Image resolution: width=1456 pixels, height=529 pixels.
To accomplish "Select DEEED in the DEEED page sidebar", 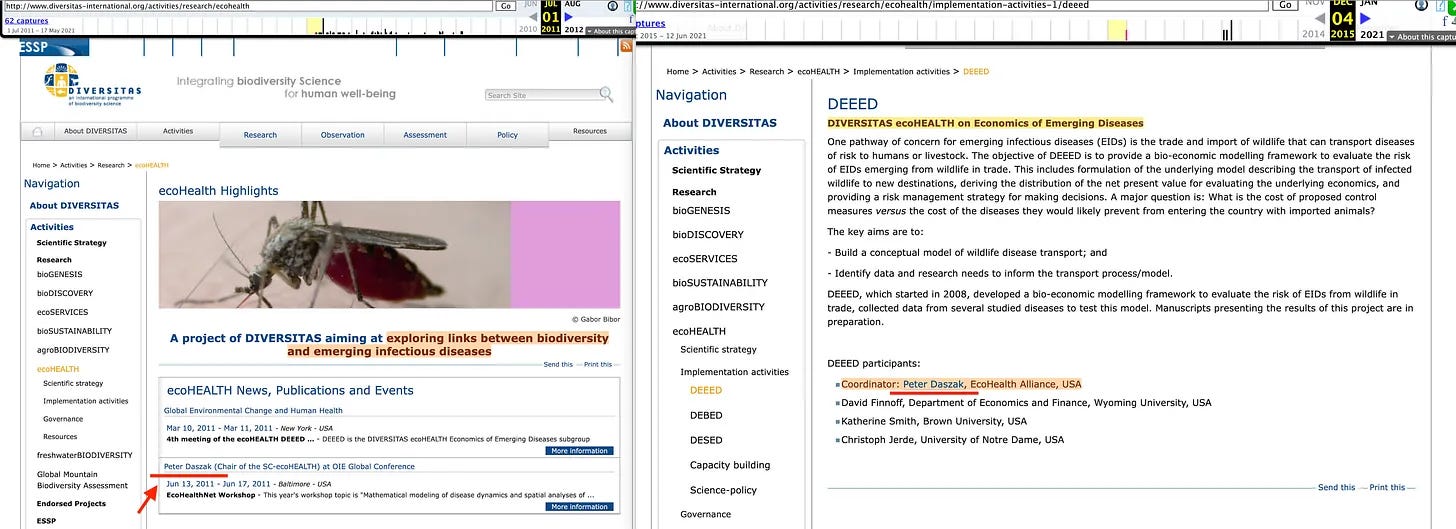I will [706, 391].
